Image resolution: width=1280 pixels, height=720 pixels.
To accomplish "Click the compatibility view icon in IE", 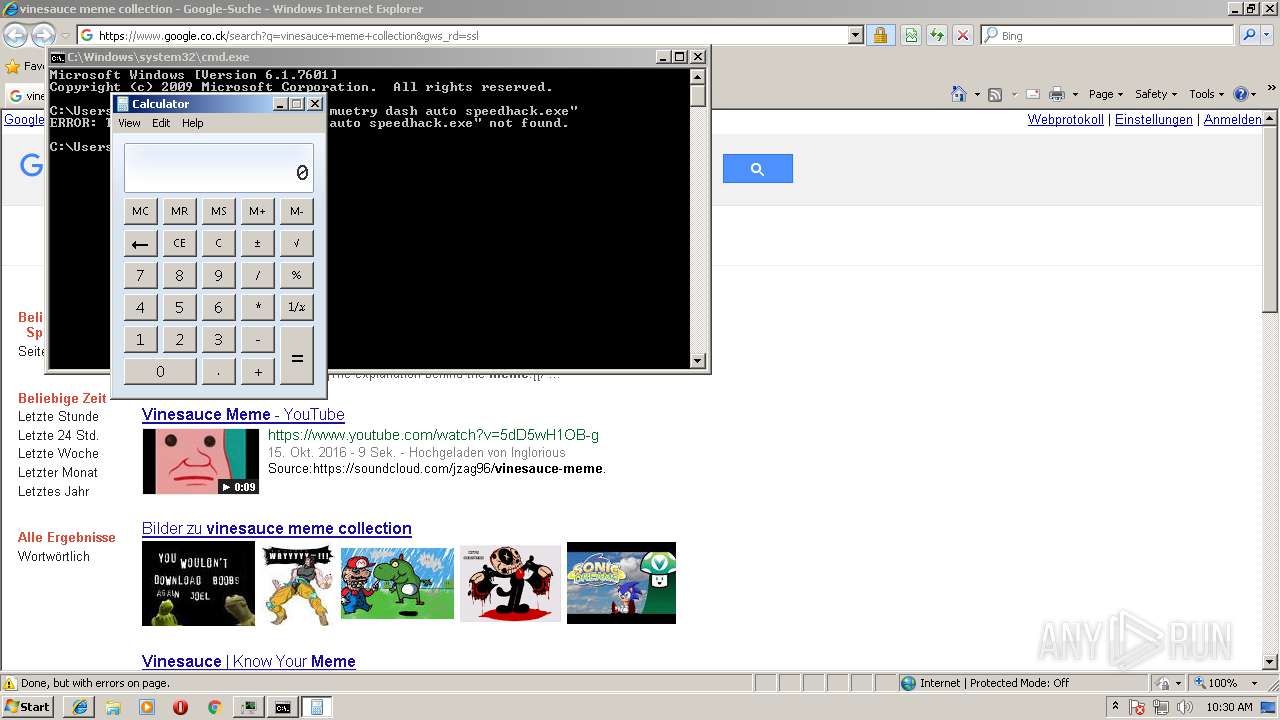I will [x=911, y=35].
